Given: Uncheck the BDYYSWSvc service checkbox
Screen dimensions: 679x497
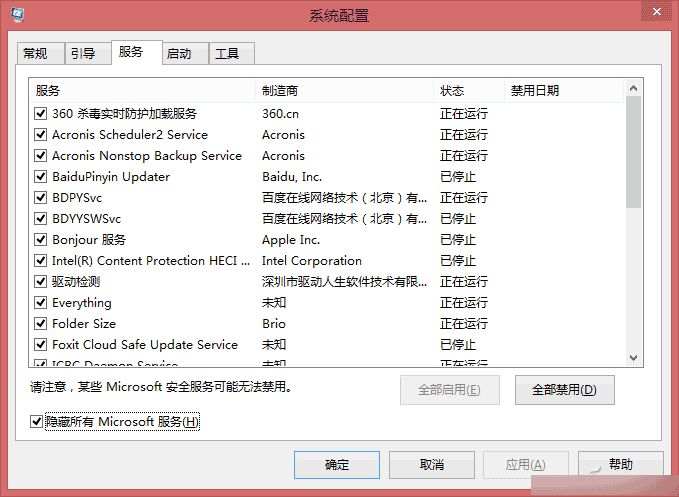Looking at the screenshot, I should [x=40, y=219].
